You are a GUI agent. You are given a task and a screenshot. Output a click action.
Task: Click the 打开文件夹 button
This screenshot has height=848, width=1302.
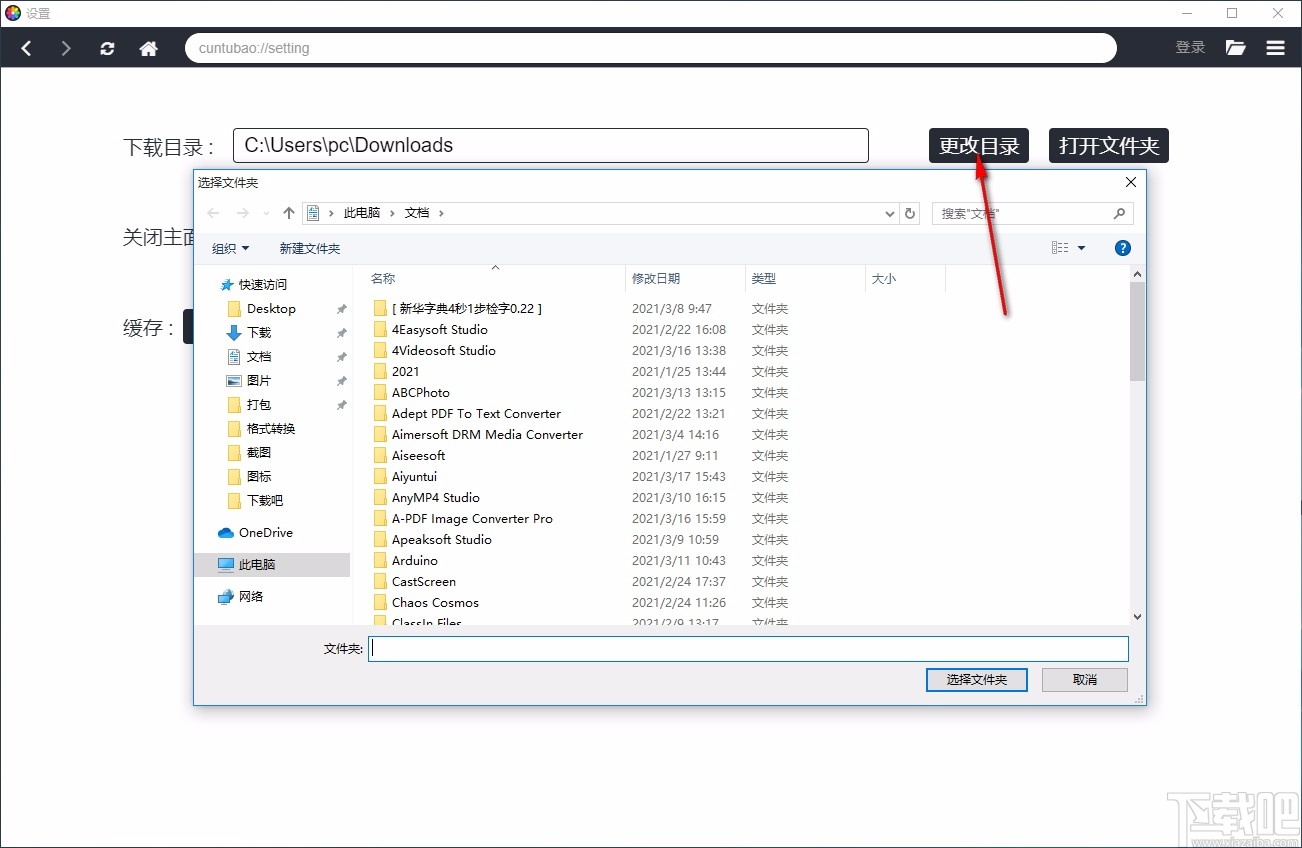pos(1109,146)
